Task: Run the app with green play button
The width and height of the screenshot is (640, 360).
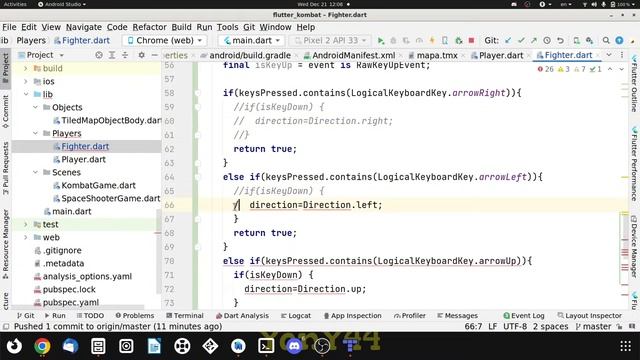Action: [380, 40]
